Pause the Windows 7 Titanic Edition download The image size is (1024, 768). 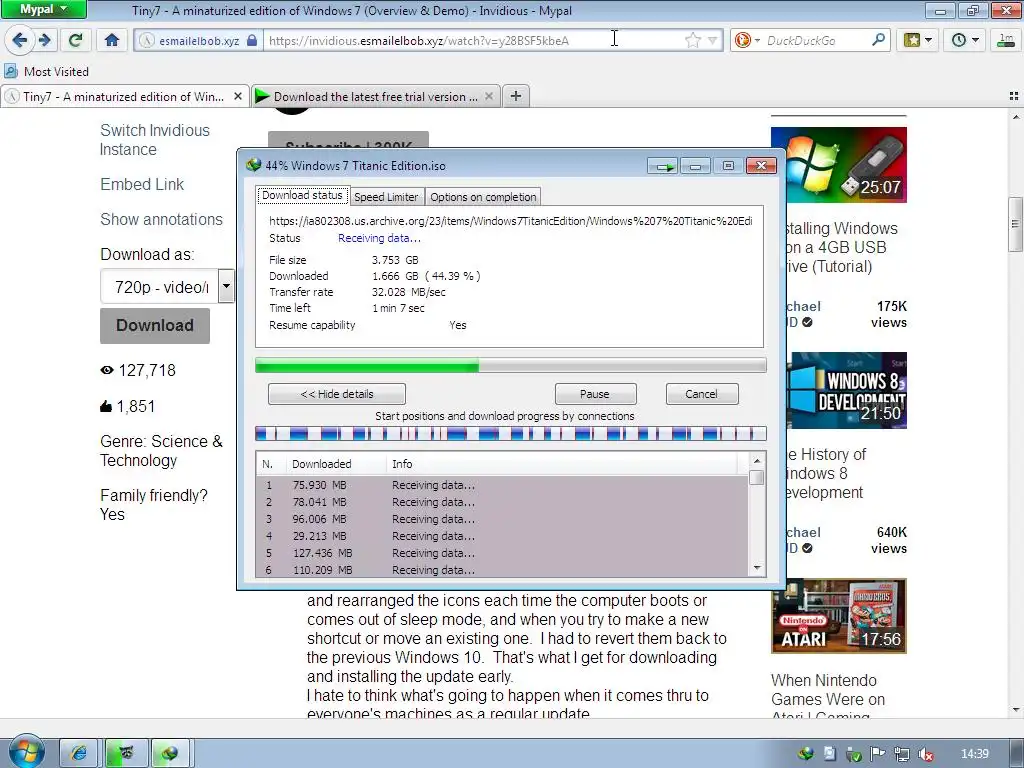pos(595,394)
